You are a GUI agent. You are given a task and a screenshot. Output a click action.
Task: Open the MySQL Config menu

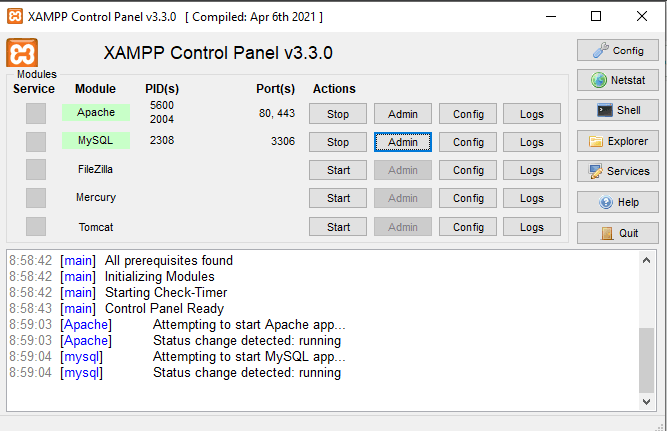[x=468, y=142]
